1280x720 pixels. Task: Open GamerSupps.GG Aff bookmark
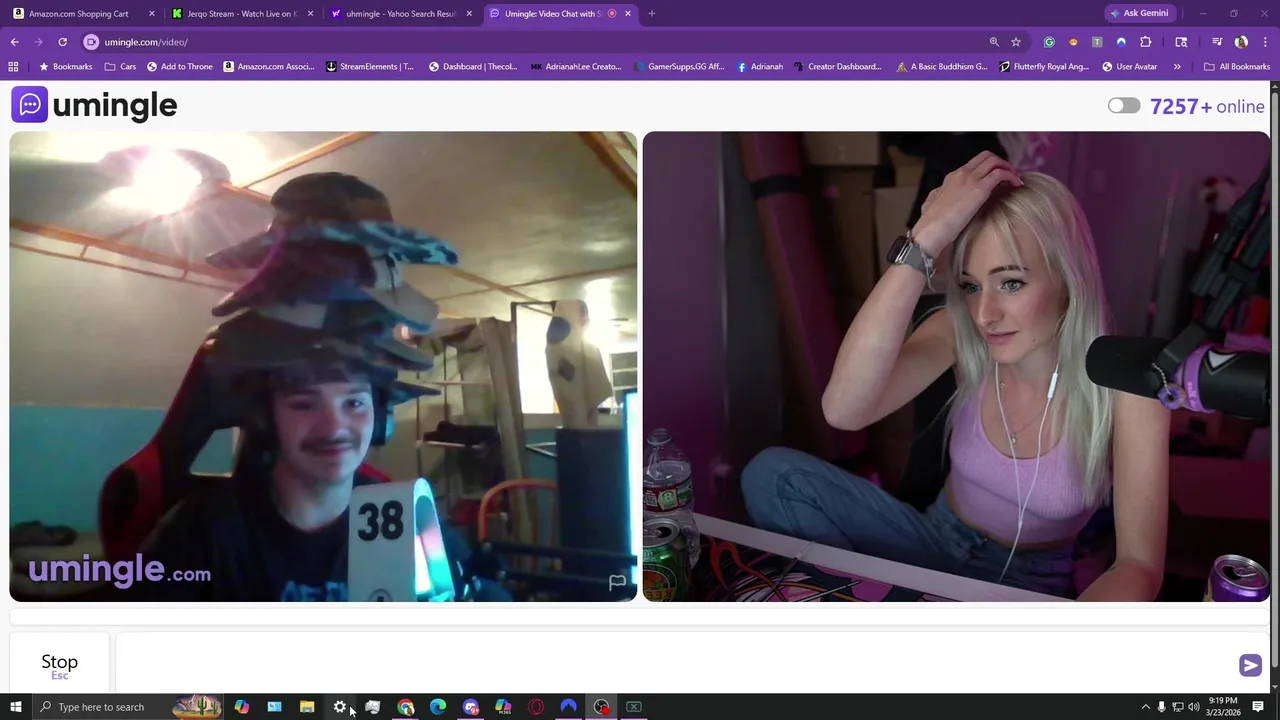(679, 67)
